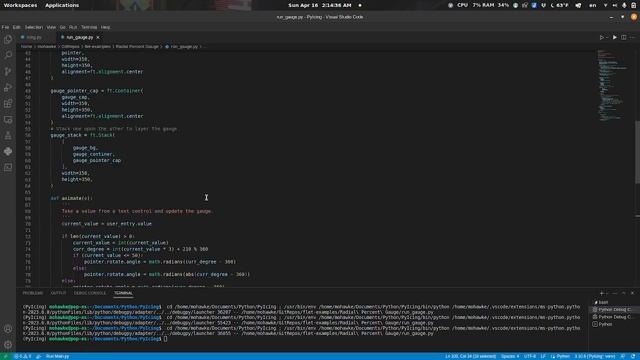Close the run_gauge.py tab
The width and height of the screenshot is (640, 360).
pos(98,37)
